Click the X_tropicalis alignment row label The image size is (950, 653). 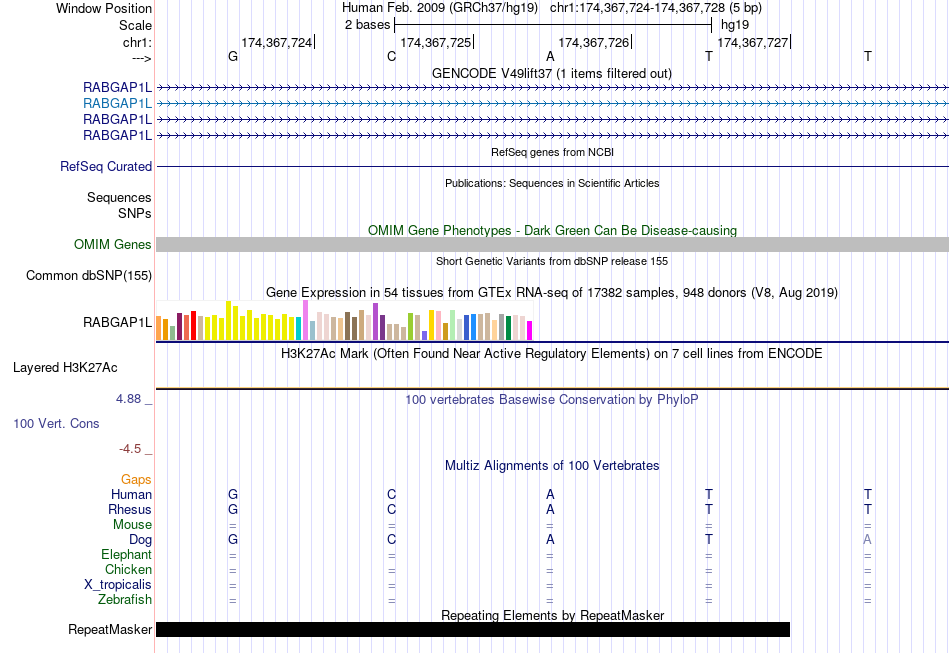point(118,585)
